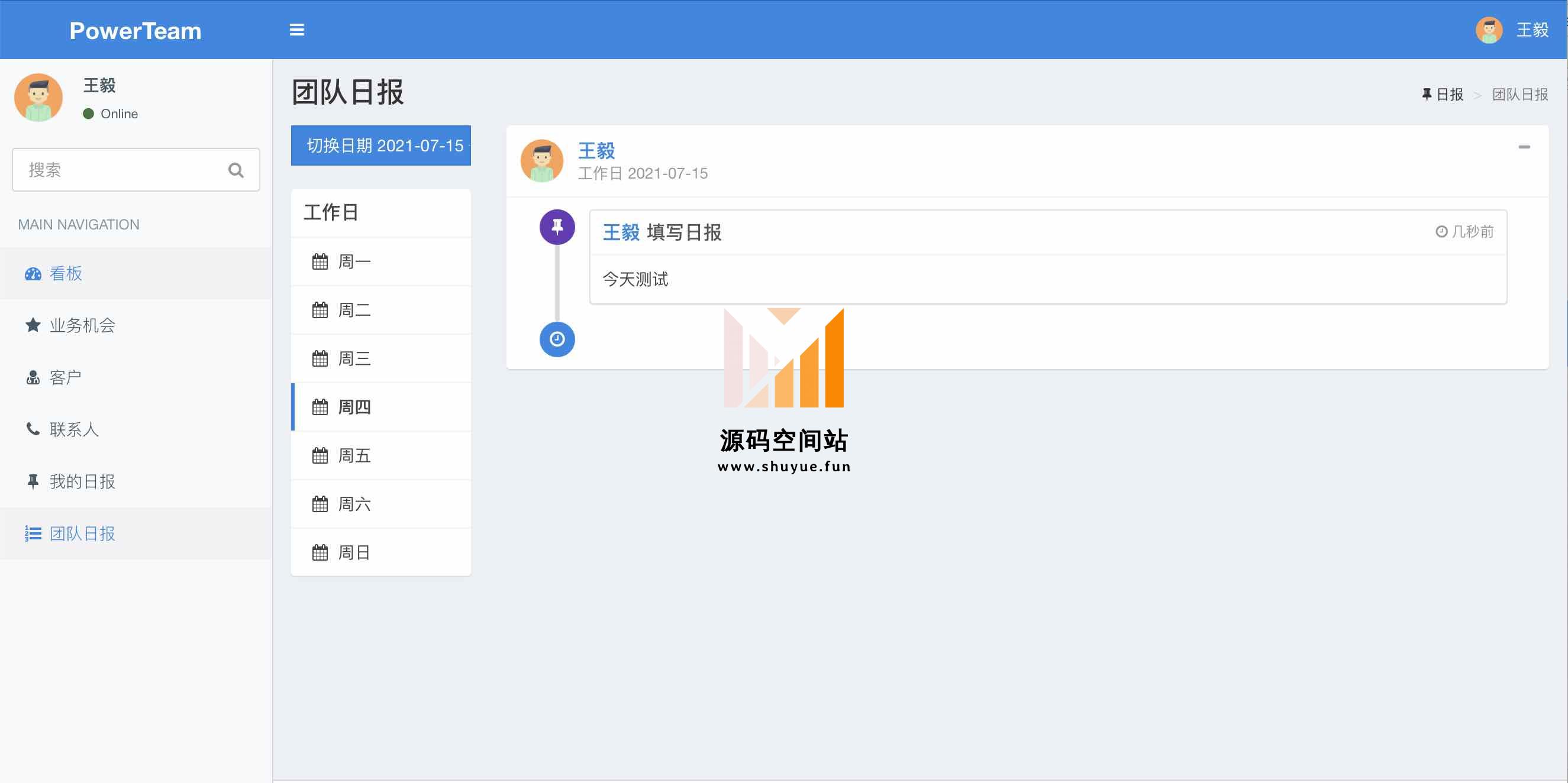The image size is (1568, 783).
Task: Click the Online status indicator
Action: [x=110, y=114]
